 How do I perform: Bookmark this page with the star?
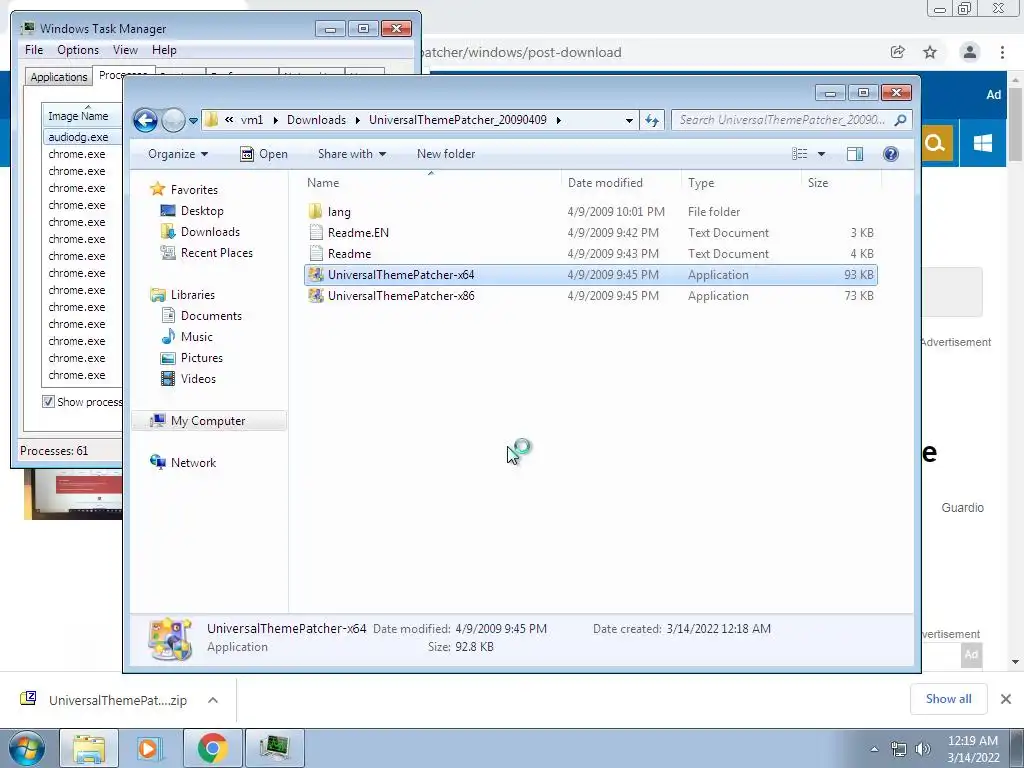(930, 52)
